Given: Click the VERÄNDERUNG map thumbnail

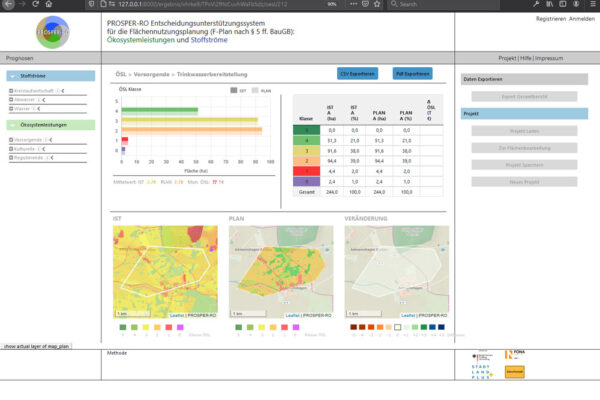Looking at the screenshot, I should click(x=397, y=272).
